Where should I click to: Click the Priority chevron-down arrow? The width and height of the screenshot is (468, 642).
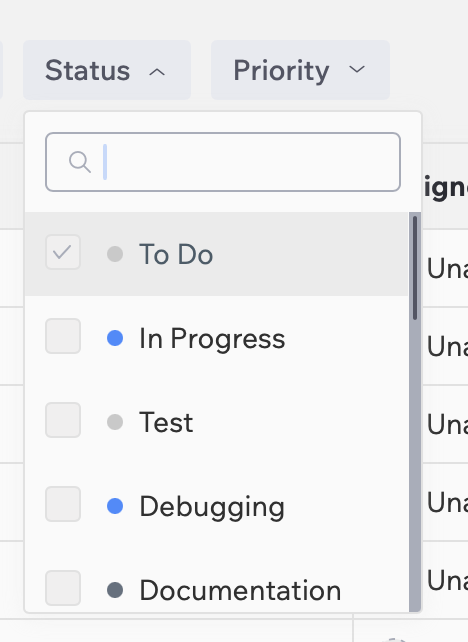357,69
